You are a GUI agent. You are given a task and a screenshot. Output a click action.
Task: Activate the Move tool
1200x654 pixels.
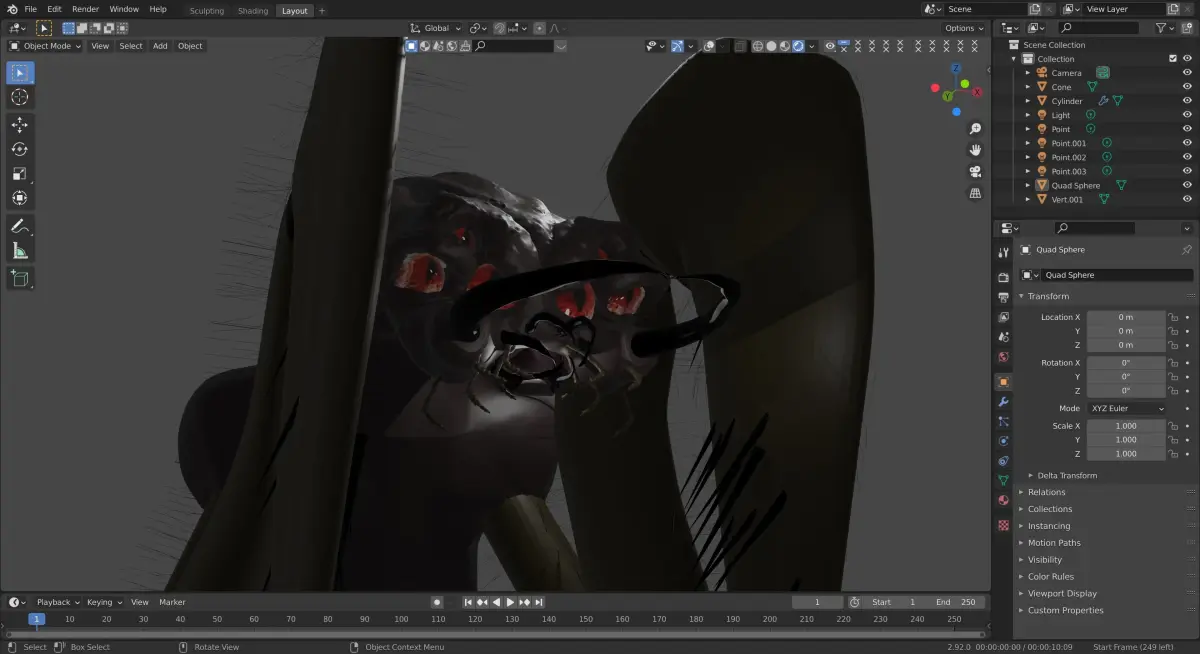click(x=20, y=125)
